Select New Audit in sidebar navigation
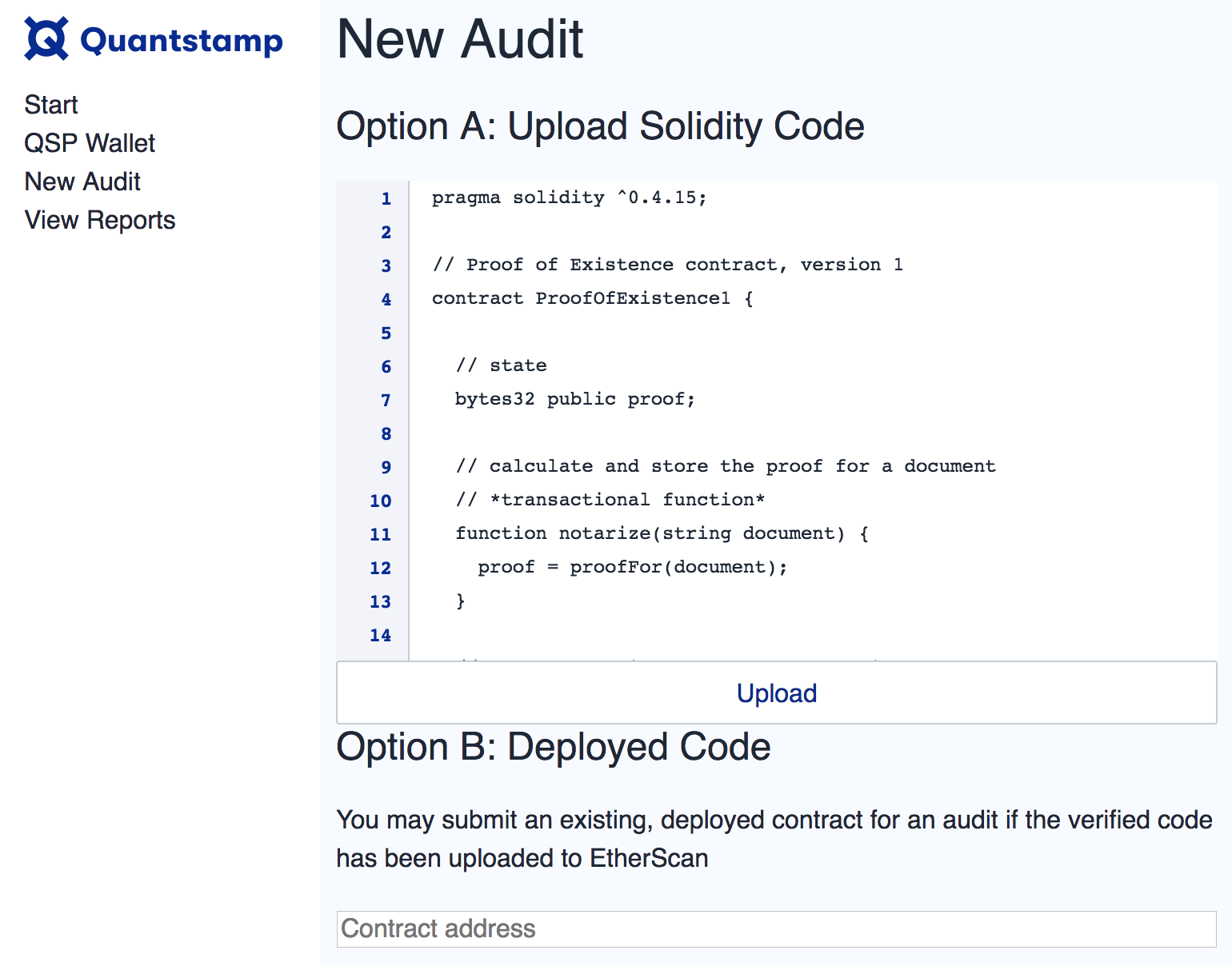The width and height of the screenshot is (1232, 966). (x=82, y=182)
